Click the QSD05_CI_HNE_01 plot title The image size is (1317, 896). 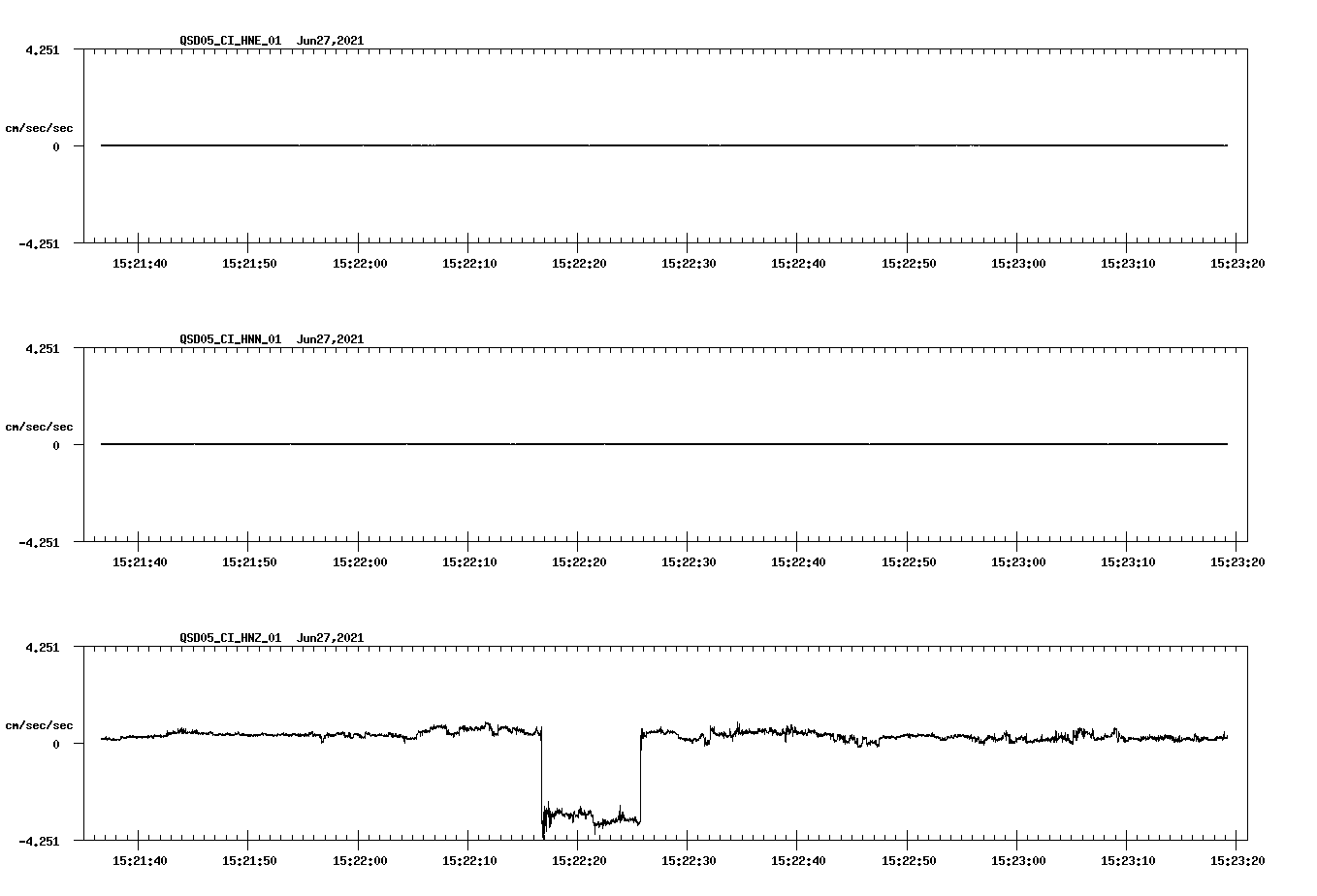(272, 41)
